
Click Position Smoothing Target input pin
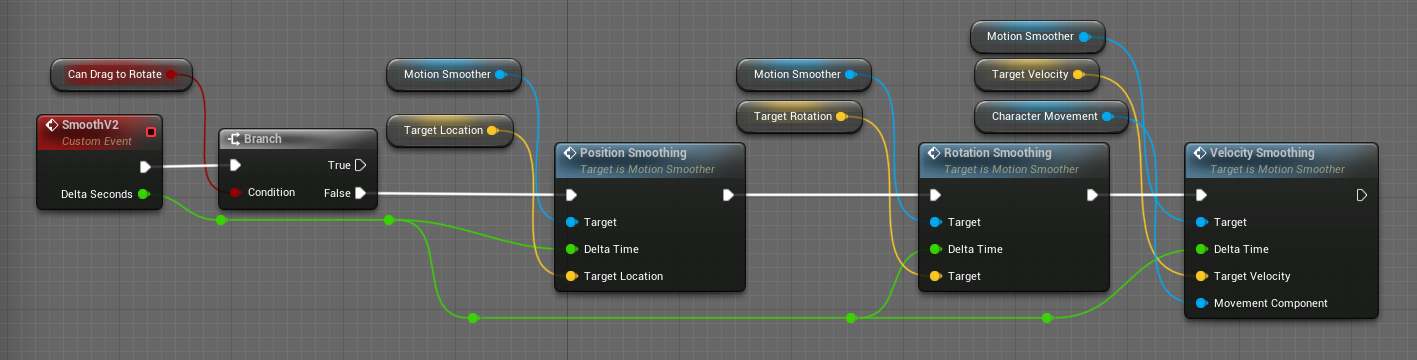click(x=571, y=222)
